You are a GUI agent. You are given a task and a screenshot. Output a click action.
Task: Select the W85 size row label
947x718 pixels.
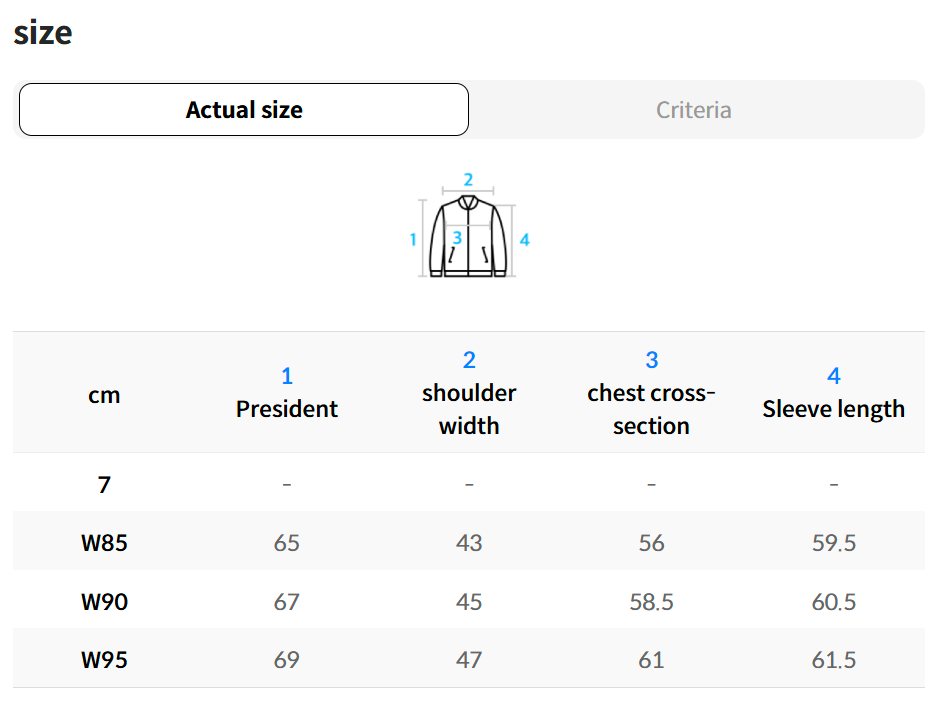104,543
